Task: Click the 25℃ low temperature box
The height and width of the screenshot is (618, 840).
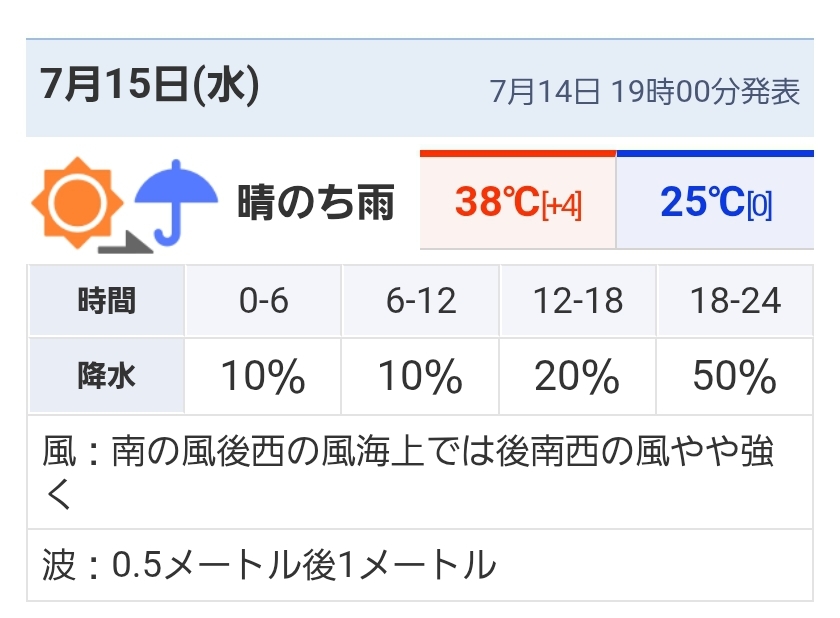Action: pos(715,200)
